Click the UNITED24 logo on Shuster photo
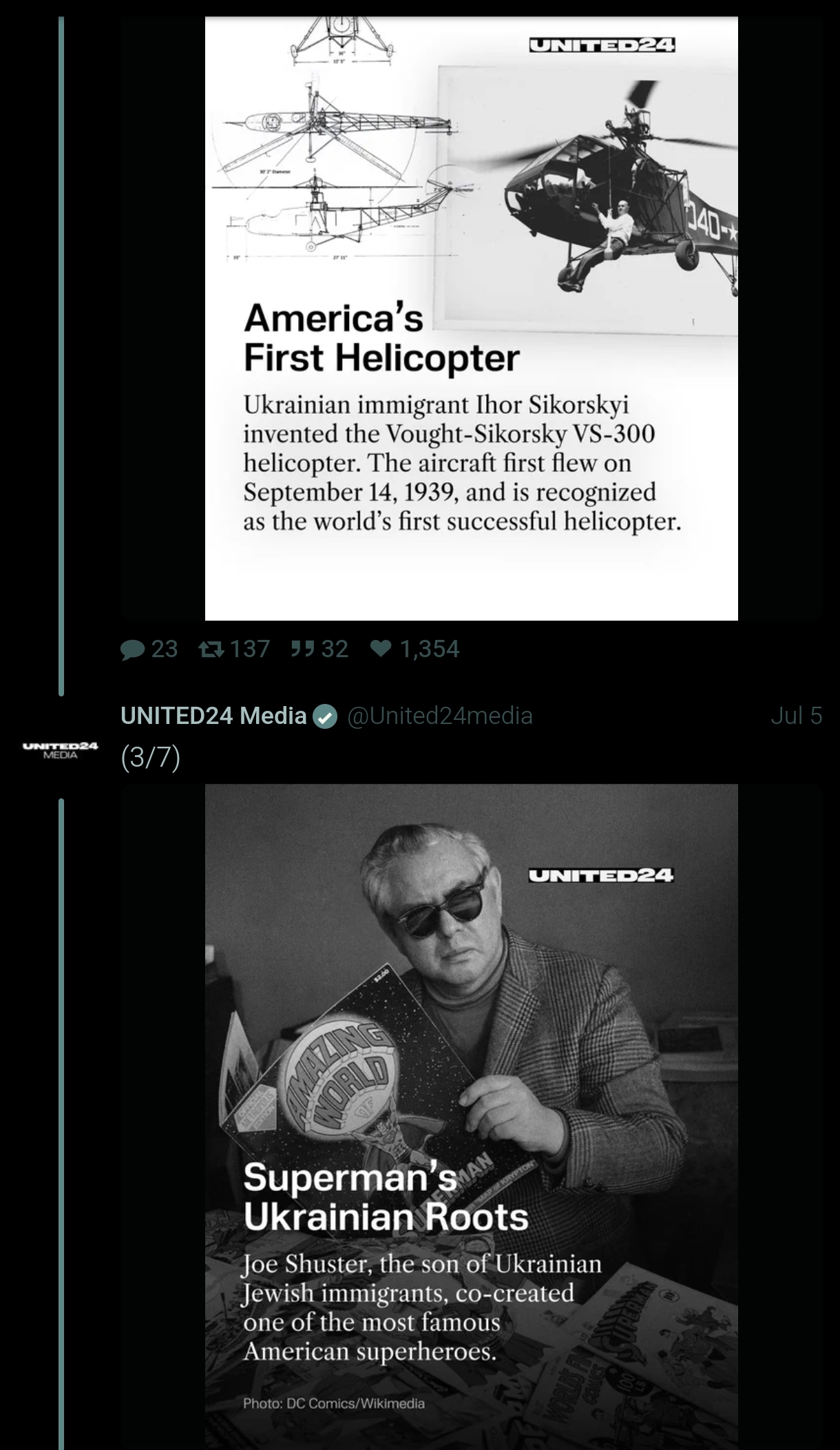The image size is (840, 1450). [x=601, y=876]
